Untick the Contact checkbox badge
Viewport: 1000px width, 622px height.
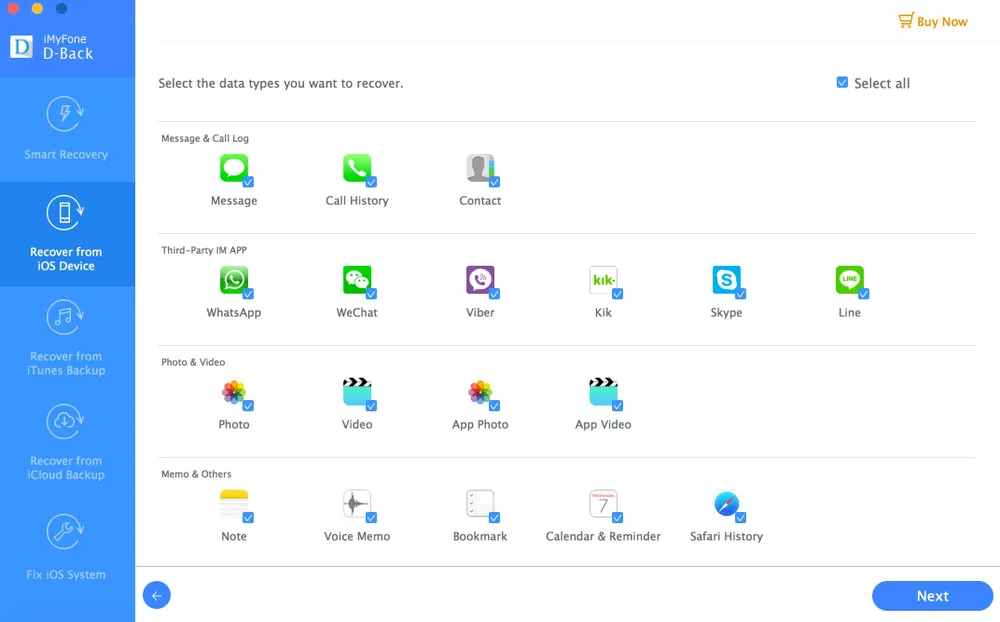coord(494,182)
